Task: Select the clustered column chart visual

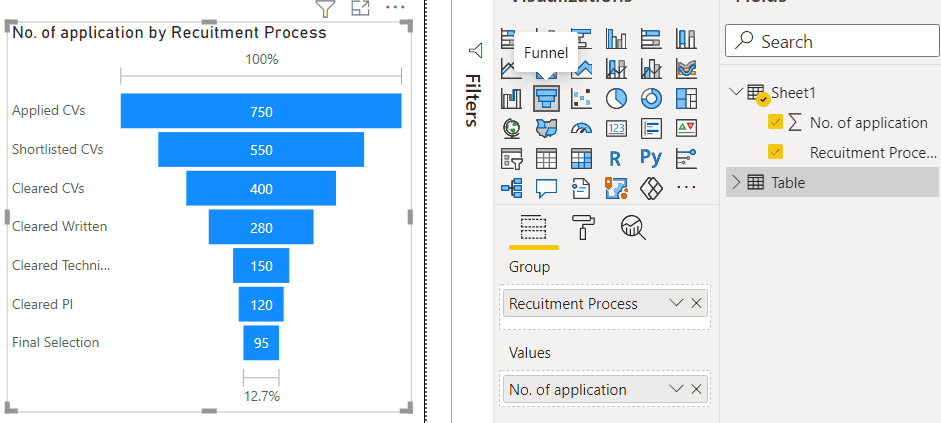Action: (x=616, y=39)
